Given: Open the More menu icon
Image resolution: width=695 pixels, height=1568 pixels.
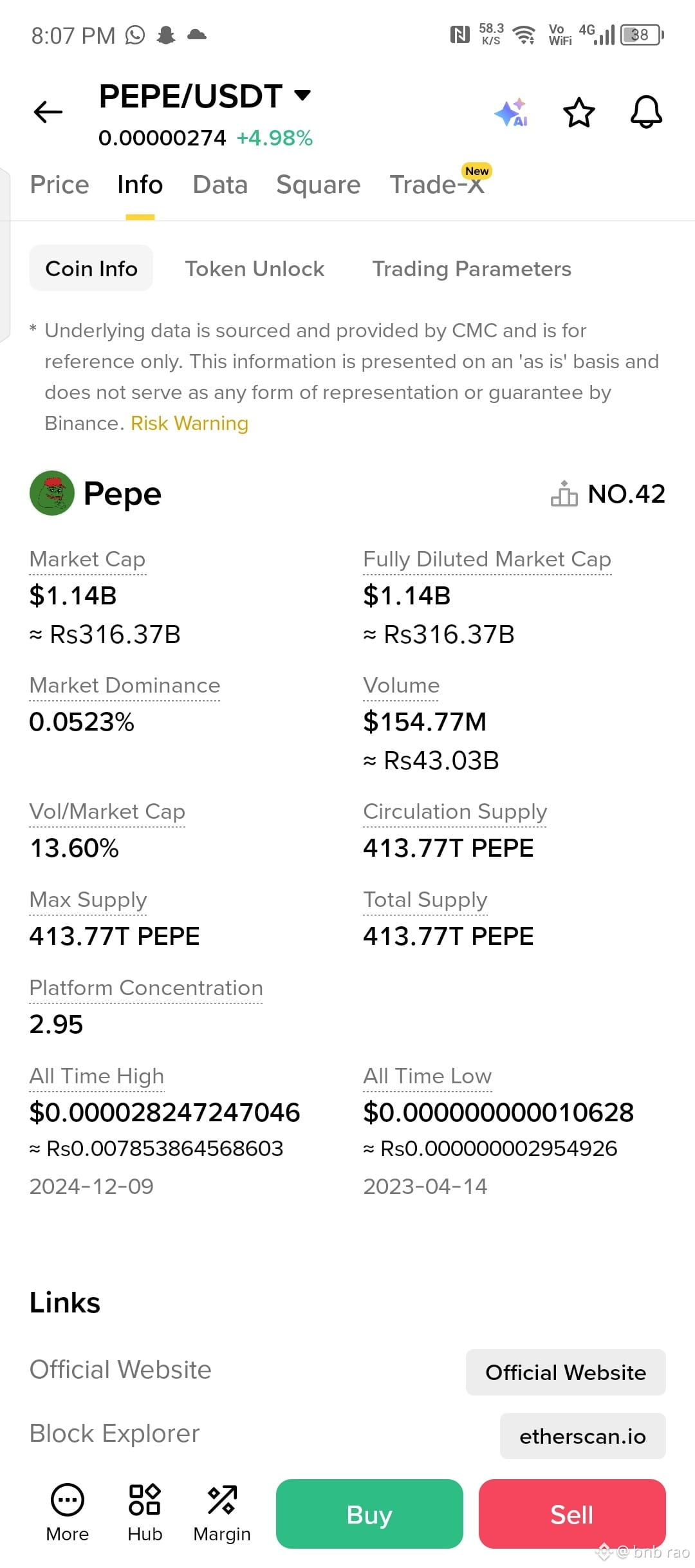Looking at the screenshot, I should (x=68, y=1513).
